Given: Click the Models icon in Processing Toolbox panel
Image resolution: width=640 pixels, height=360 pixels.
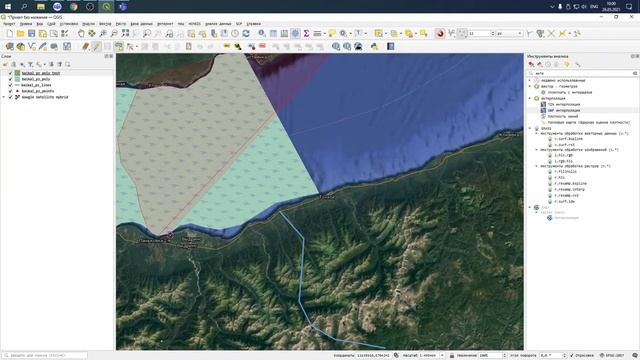Looking at the screenshot, I should [531, 64].
